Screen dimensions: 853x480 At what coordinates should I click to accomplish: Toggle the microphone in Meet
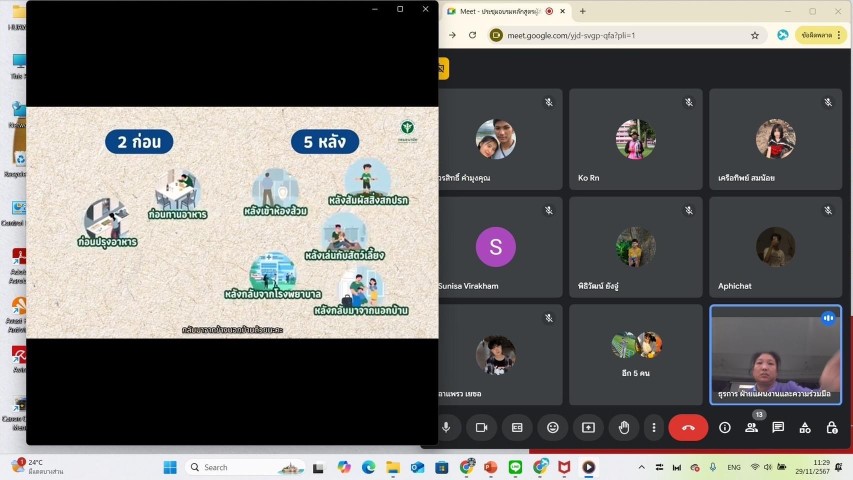click(446, 427)
